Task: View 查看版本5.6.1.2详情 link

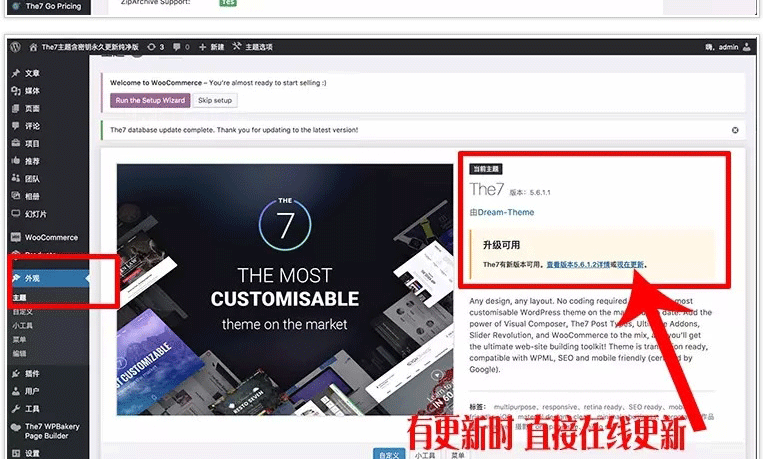Action: point(578,265)
